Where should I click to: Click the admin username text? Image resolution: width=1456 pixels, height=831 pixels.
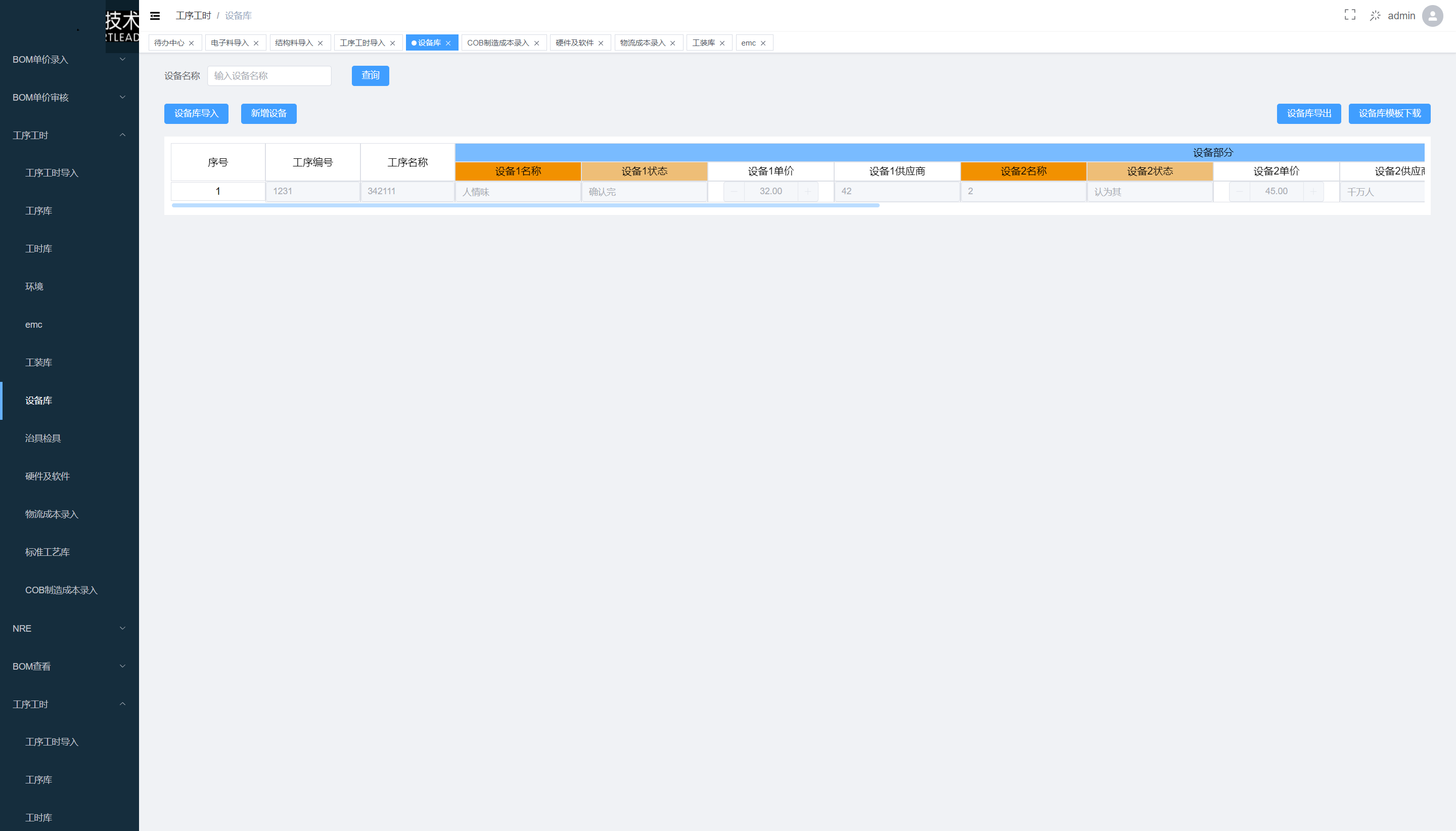(x=1401, y=16)
